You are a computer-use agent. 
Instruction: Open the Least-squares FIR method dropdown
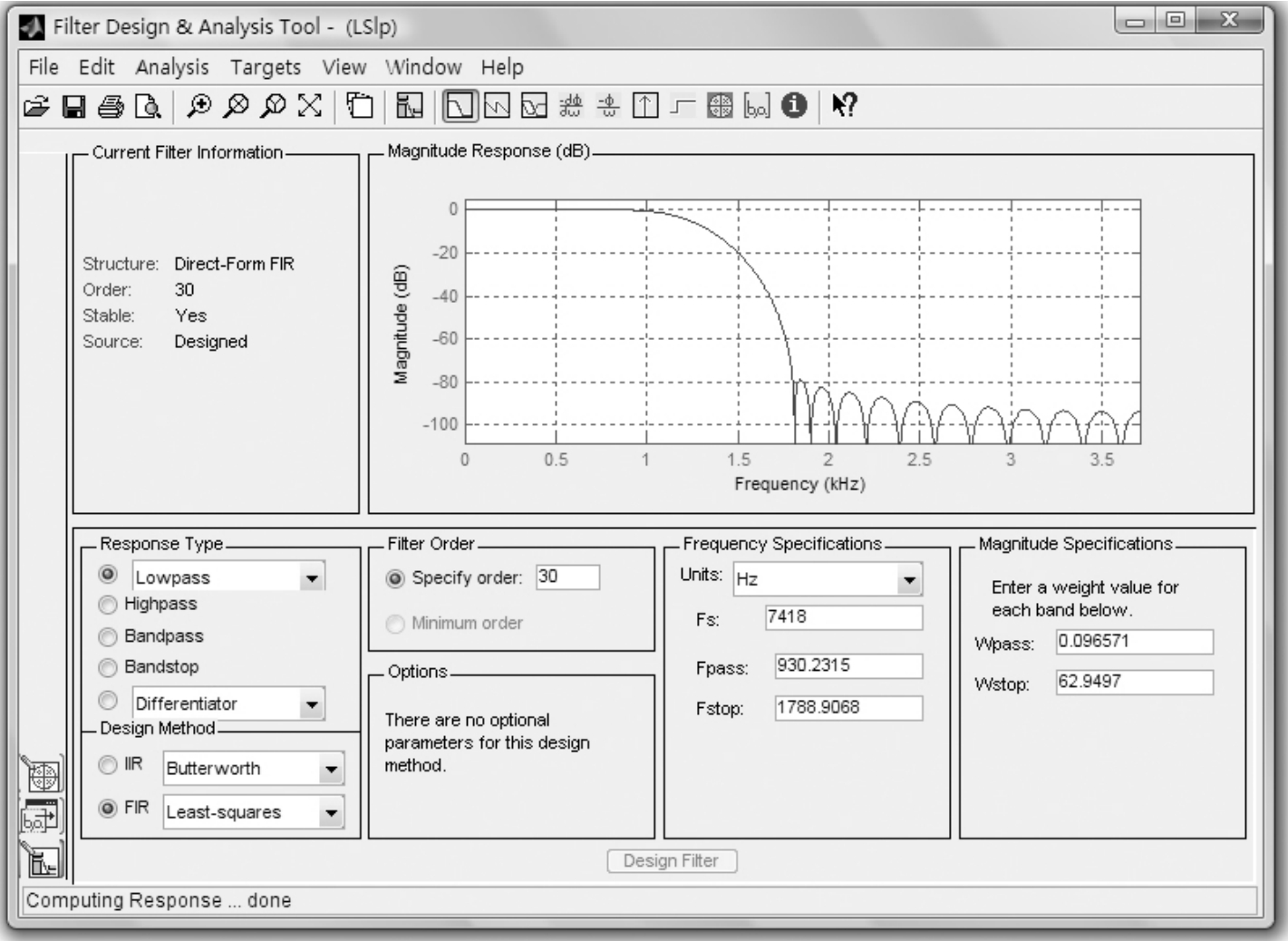coord(331,813)
